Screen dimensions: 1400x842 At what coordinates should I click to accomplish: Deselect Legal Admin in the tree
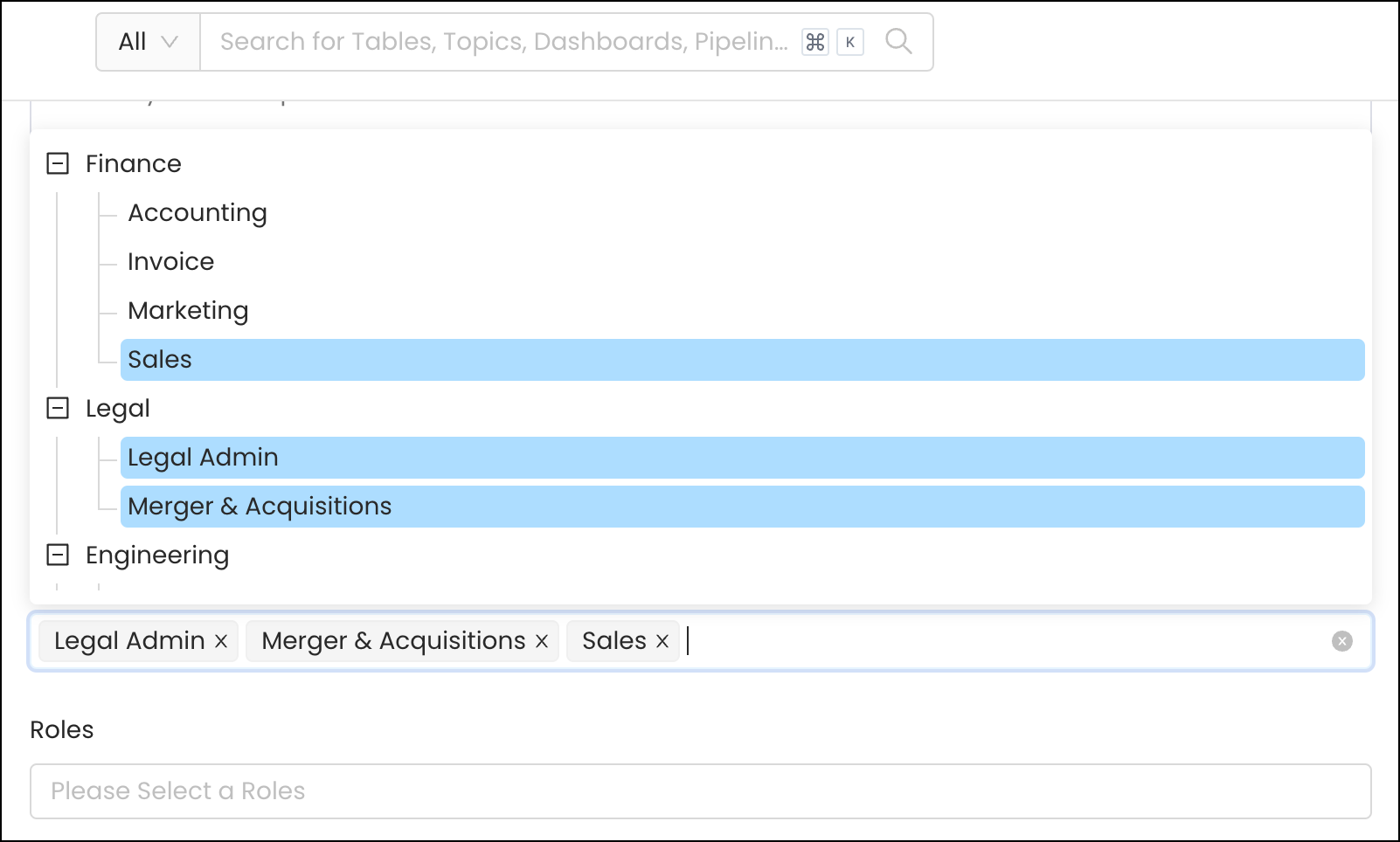tap(203, 458)
